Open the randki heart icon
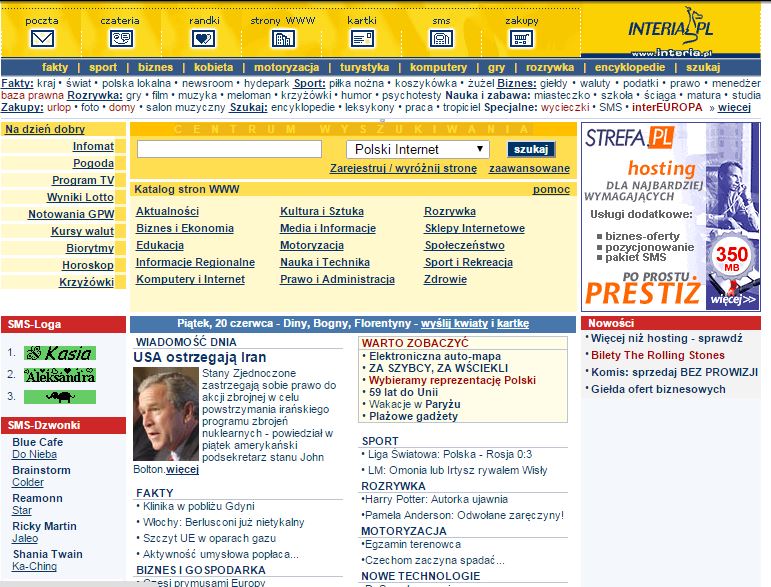The image size is (771, 587). pyautogui.click(x=203, y=39)
